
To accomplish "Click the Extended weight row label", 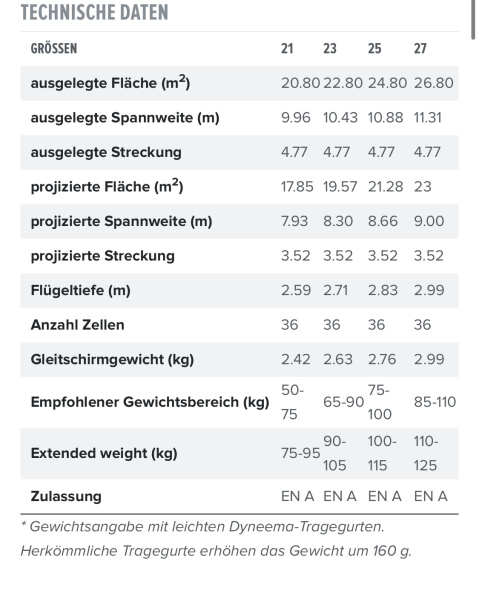I will point(104,453).
